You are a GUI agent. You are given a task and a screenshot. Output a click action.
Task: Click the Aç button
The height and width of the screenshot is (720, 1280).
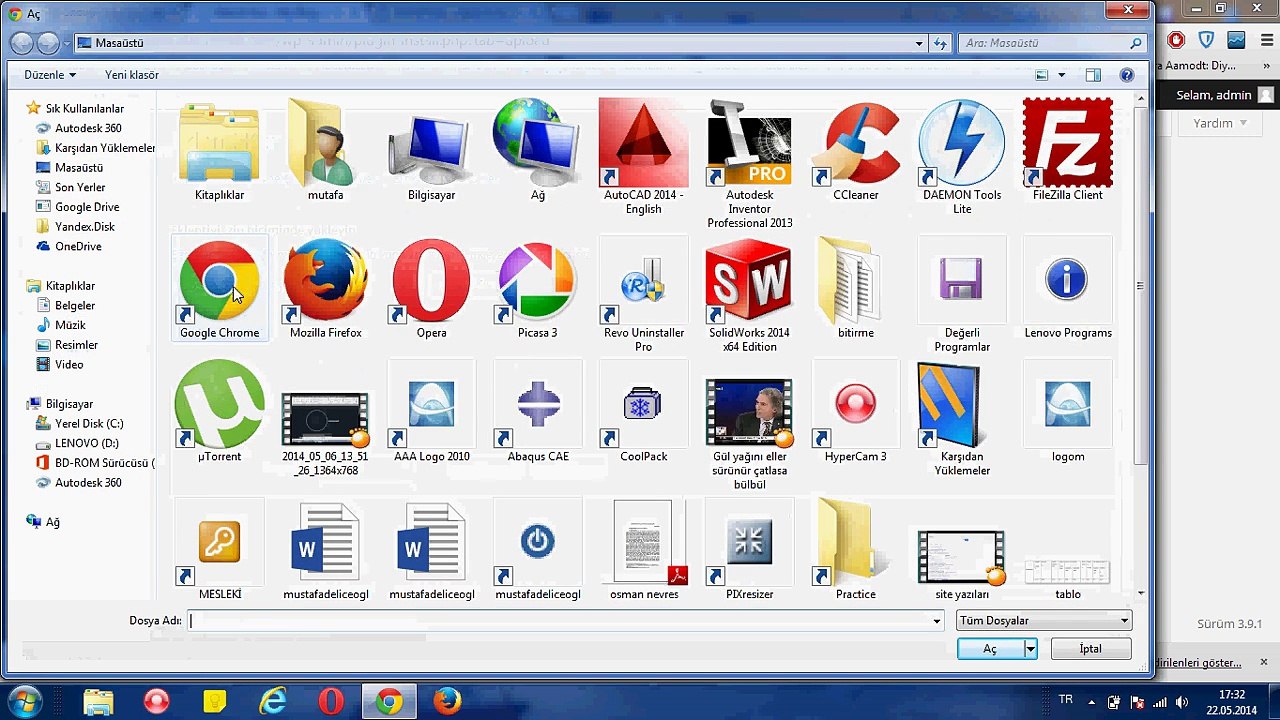[x=990, y=649]
